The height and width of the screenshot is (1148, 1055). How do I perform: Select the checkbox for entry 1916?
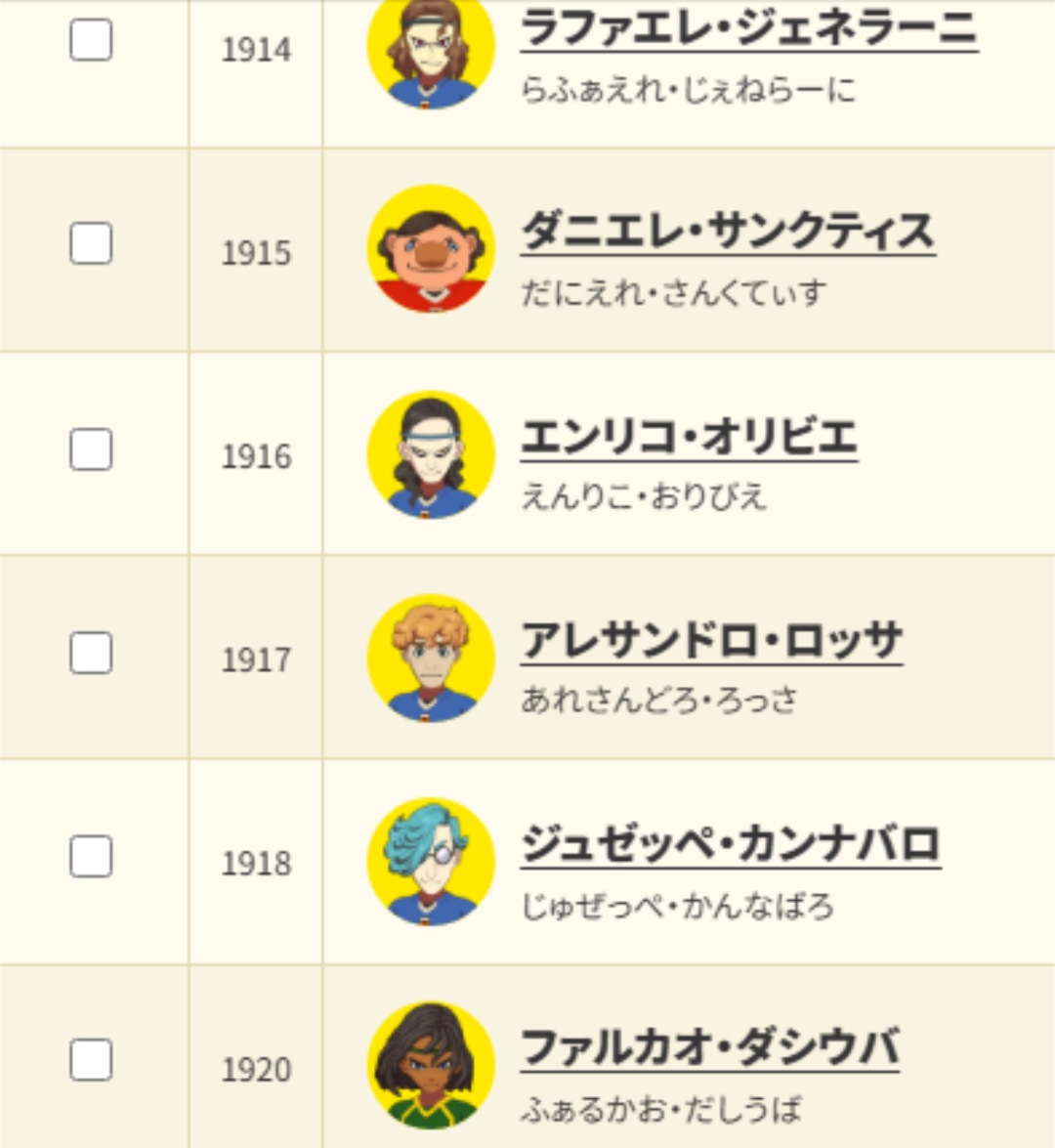(x=91, y=449)
